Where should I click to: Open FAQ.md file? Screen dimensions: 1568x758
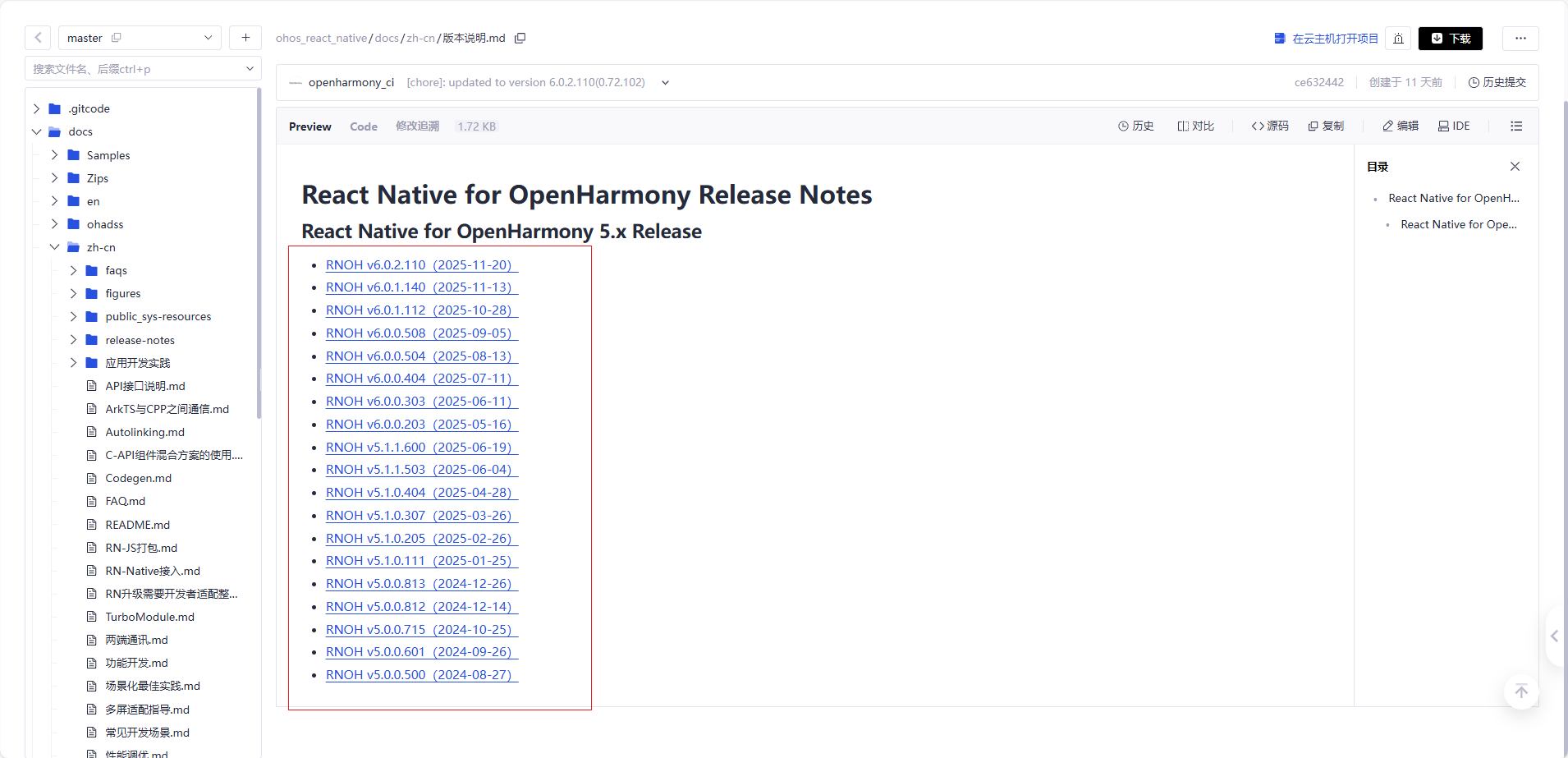[125, 501]
